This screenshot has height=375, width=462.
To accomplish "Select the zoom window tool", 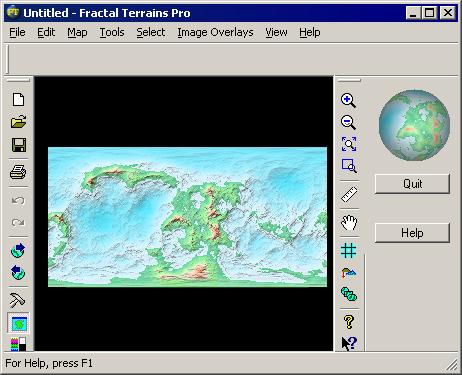I will (x=349, y=166).
